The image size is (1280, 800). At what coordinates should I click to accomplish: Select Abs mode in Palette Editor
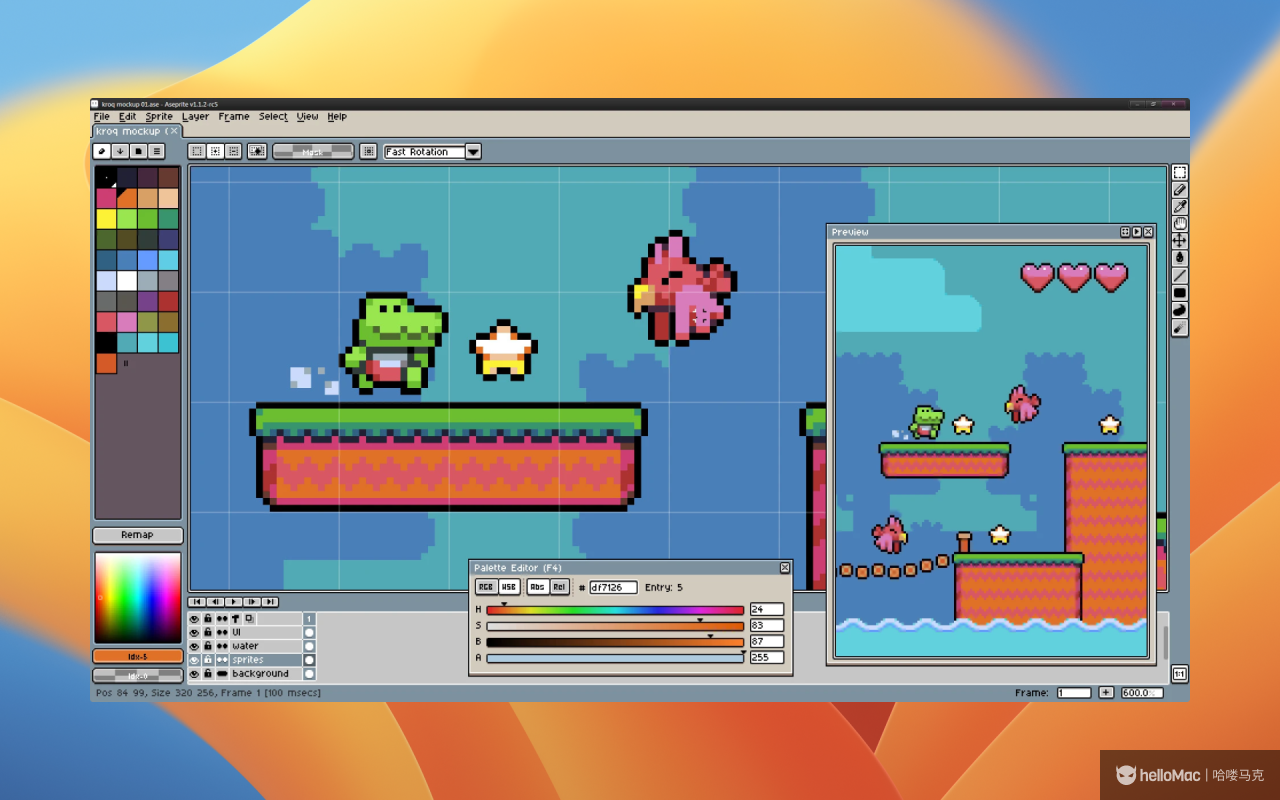point(538,587)
